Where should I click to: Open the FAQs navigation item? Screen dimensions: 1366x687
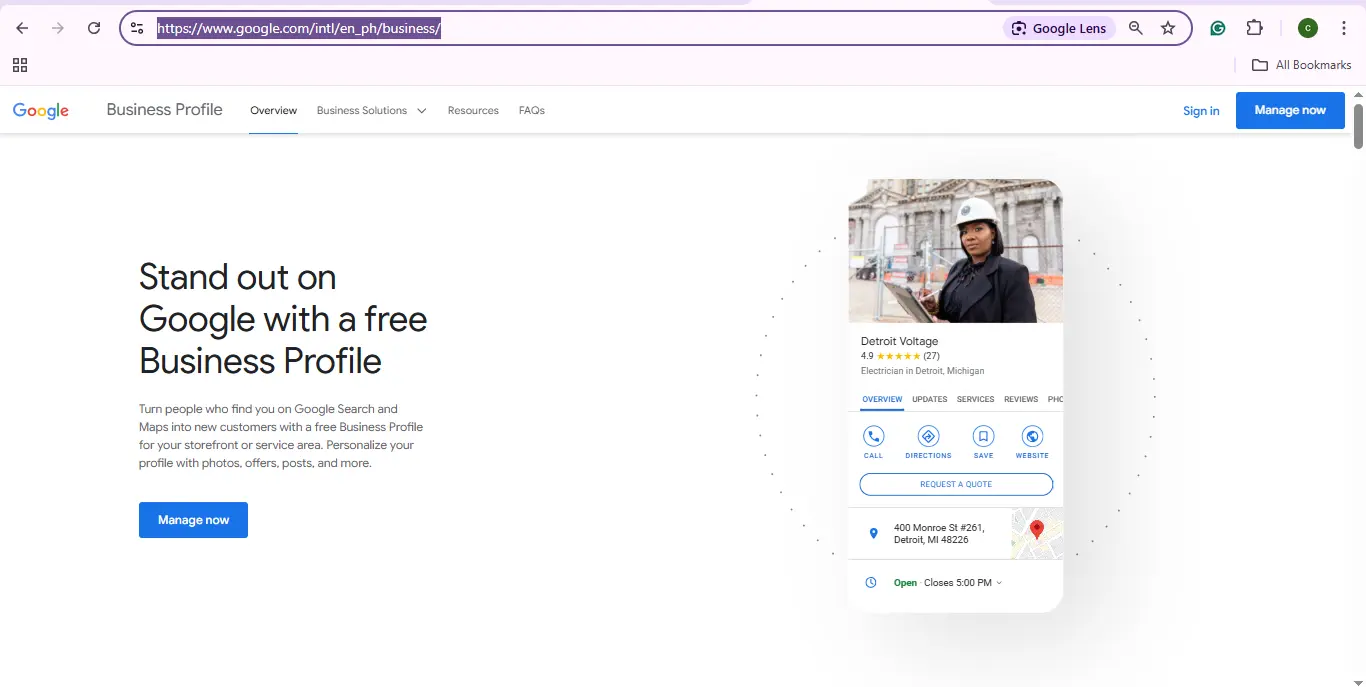[x=532, y=110]
